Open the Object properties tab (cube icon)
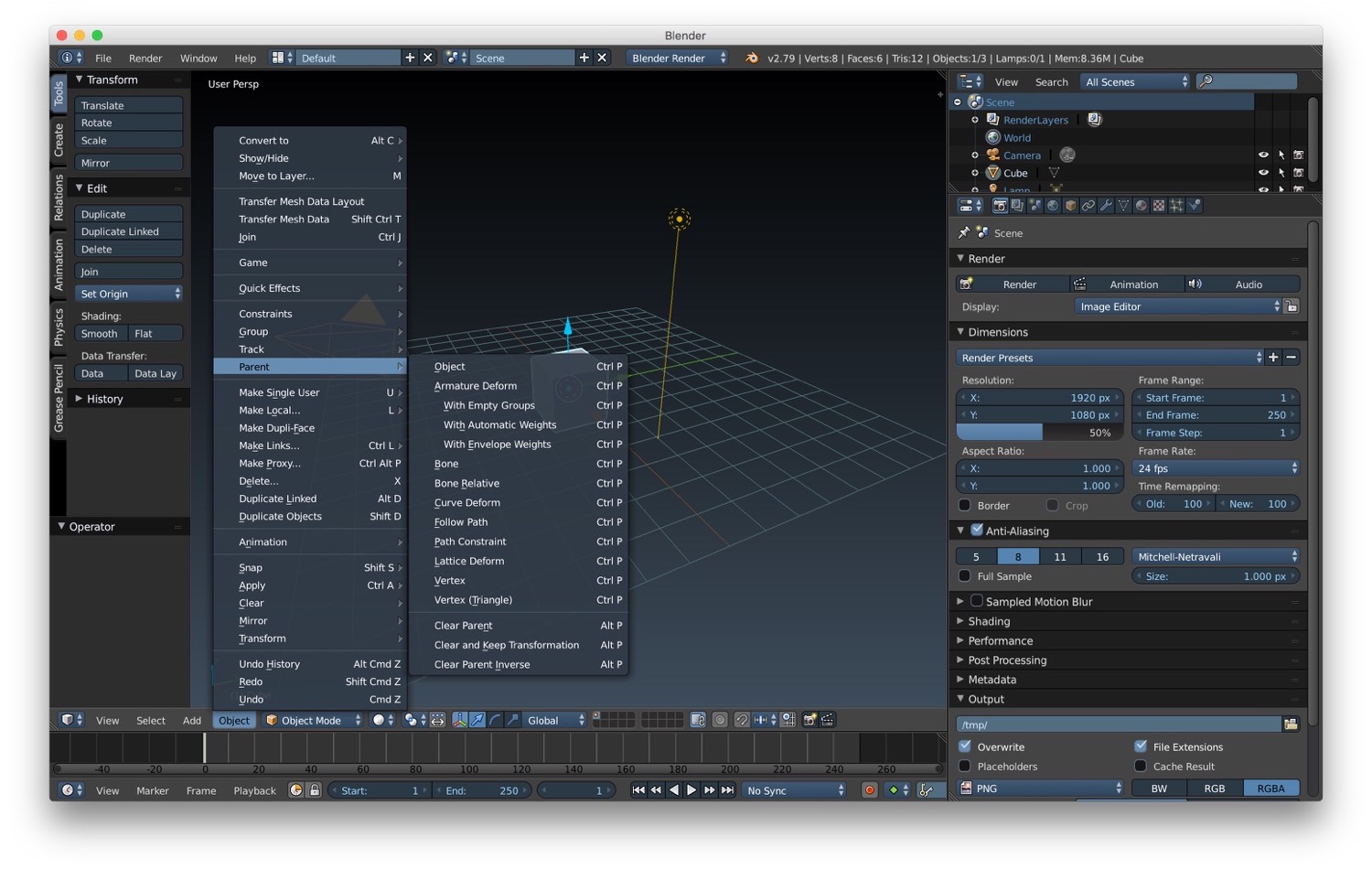Image resolution: width=1372 pixels, height=869 pixels. click(1070, 206)
